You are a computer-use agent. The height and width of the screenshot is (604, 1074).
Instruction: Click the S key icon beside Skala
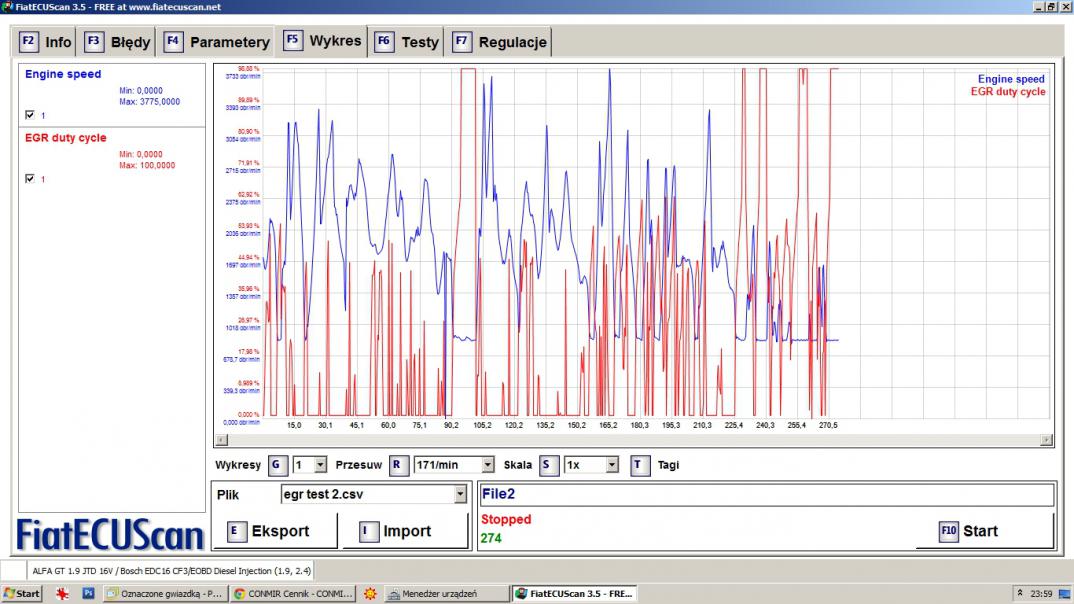(x=549, y=465)
